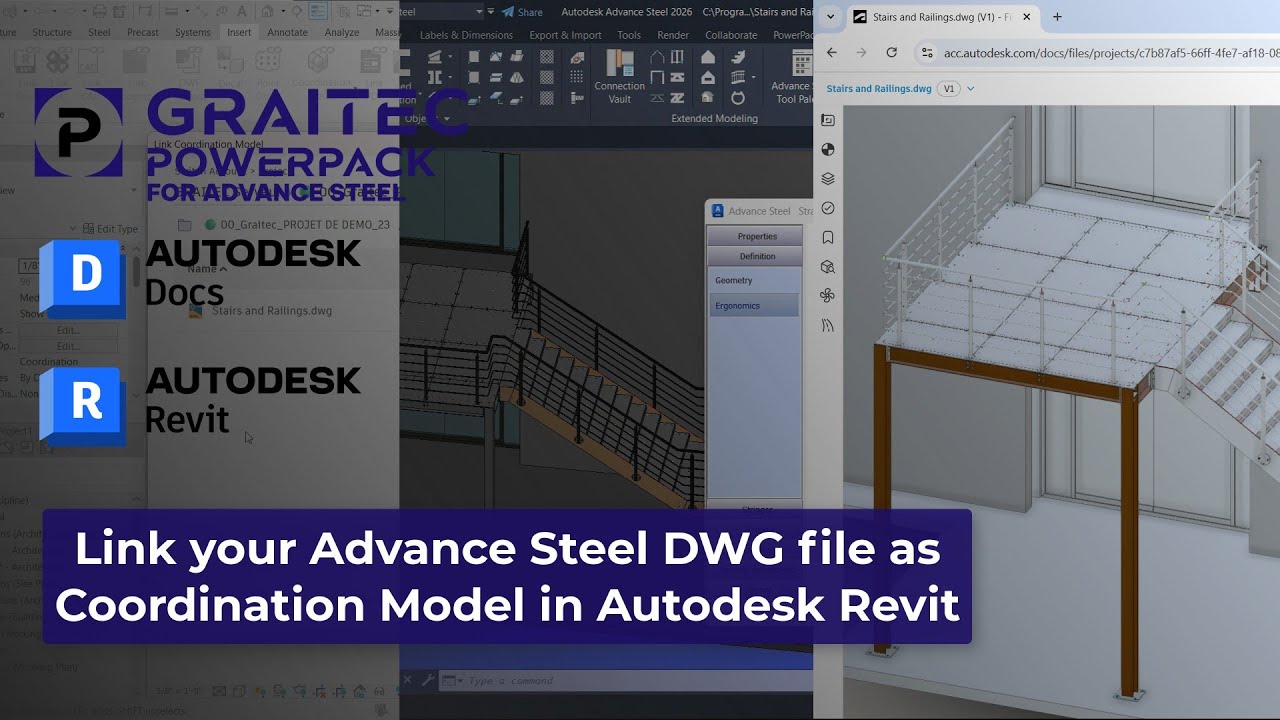Select the arched portal frame icon
Screen dimensions: 1280x720
657,56
